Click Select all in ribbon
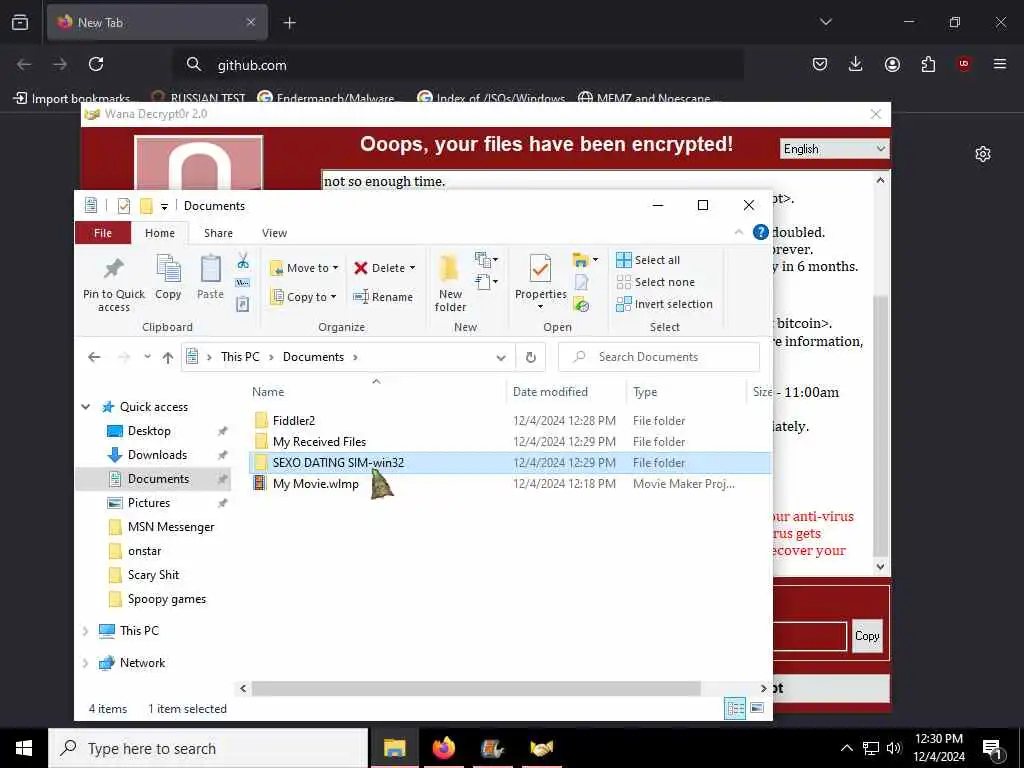 coord(648,260)
